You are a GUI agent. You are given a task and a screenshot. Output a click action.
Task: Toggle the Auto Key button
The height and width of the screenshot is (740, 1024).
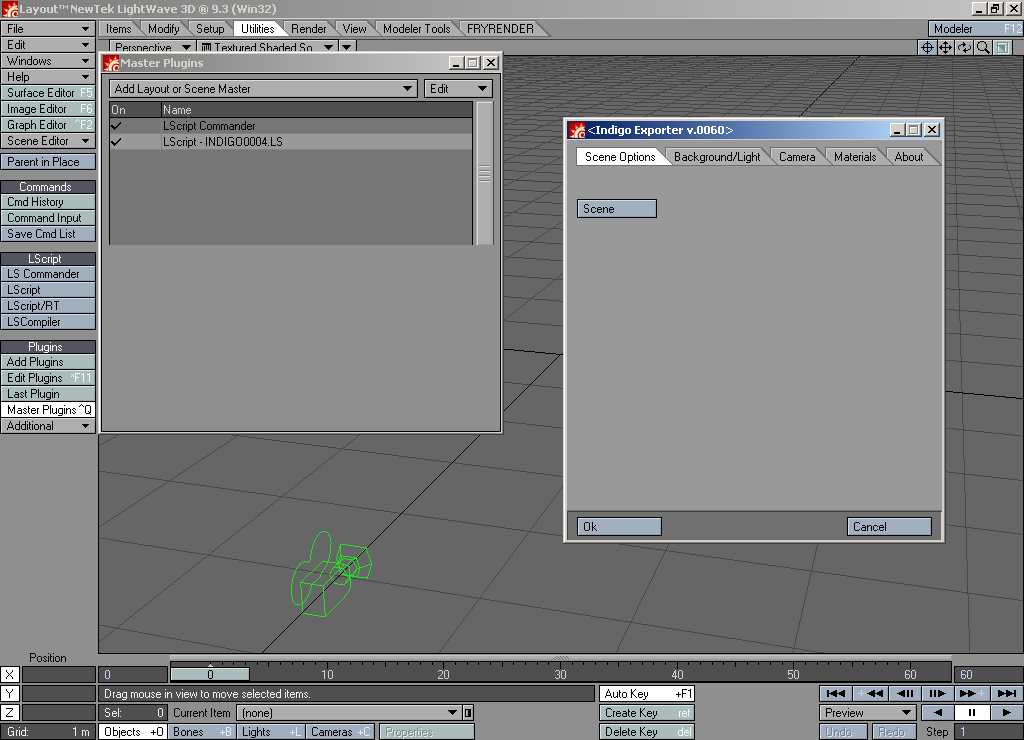pyautogui.click(x=647, y=693)
